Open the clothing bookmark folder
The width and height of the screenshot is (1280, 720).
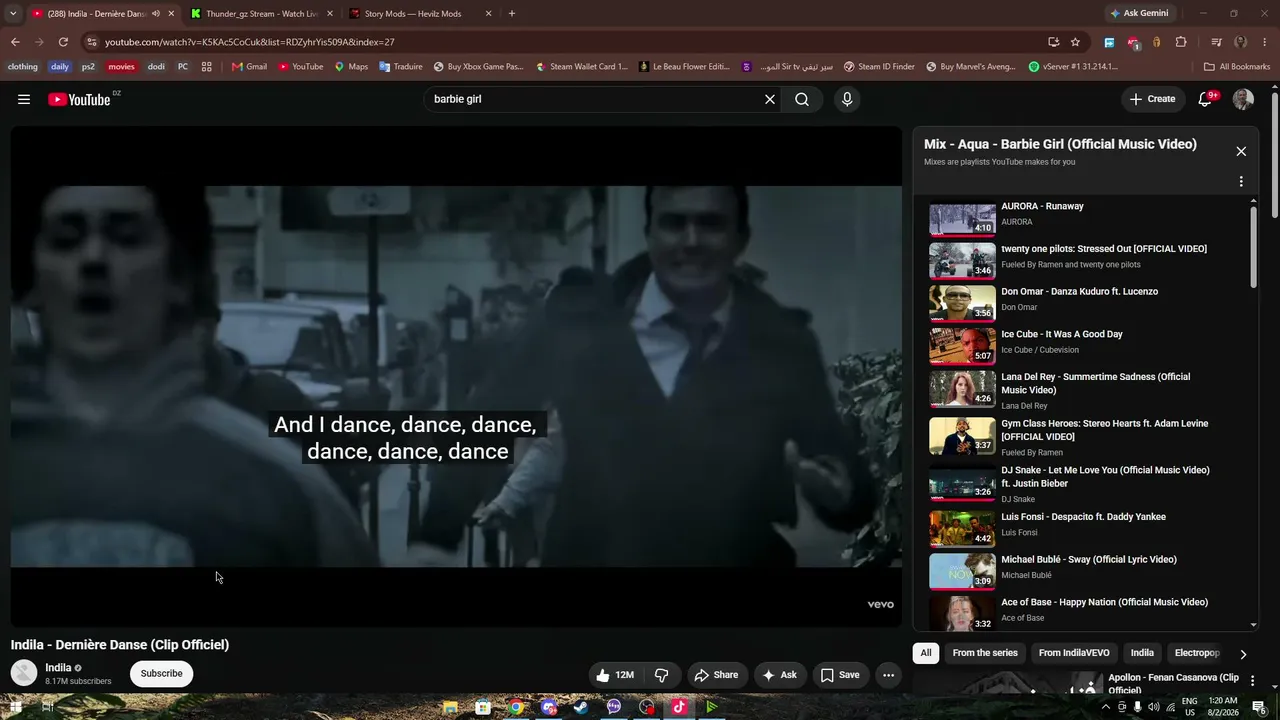(x=22, y=67)
